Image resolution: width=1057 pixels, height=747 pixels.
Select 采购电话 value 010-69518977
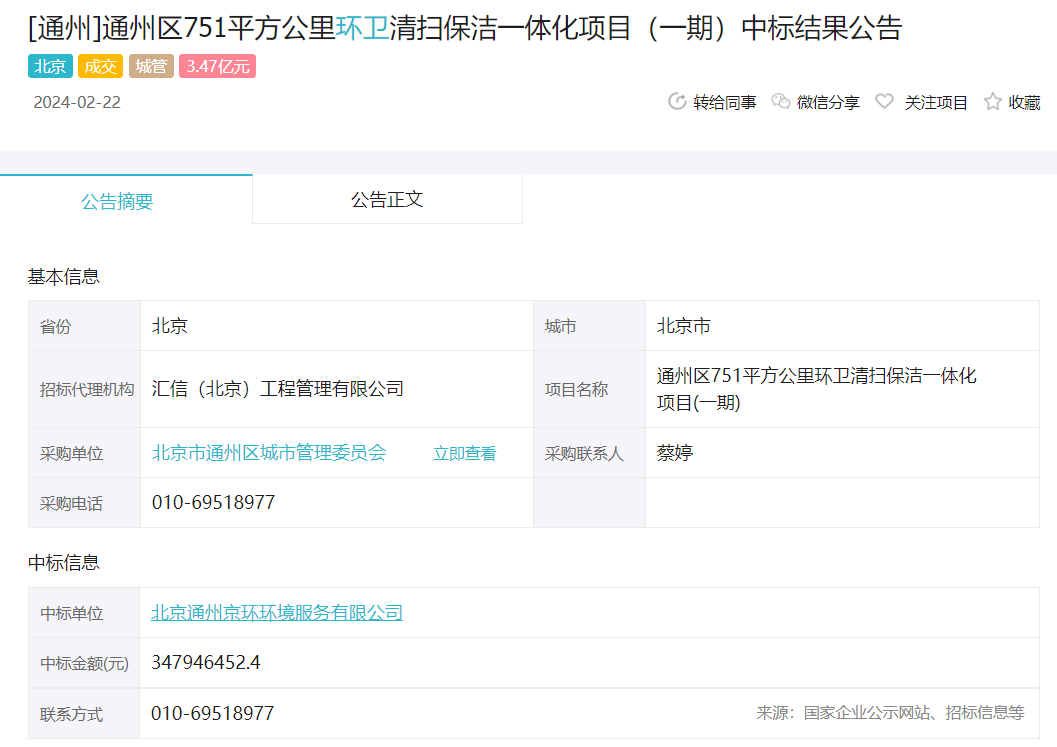pos(214,502)
